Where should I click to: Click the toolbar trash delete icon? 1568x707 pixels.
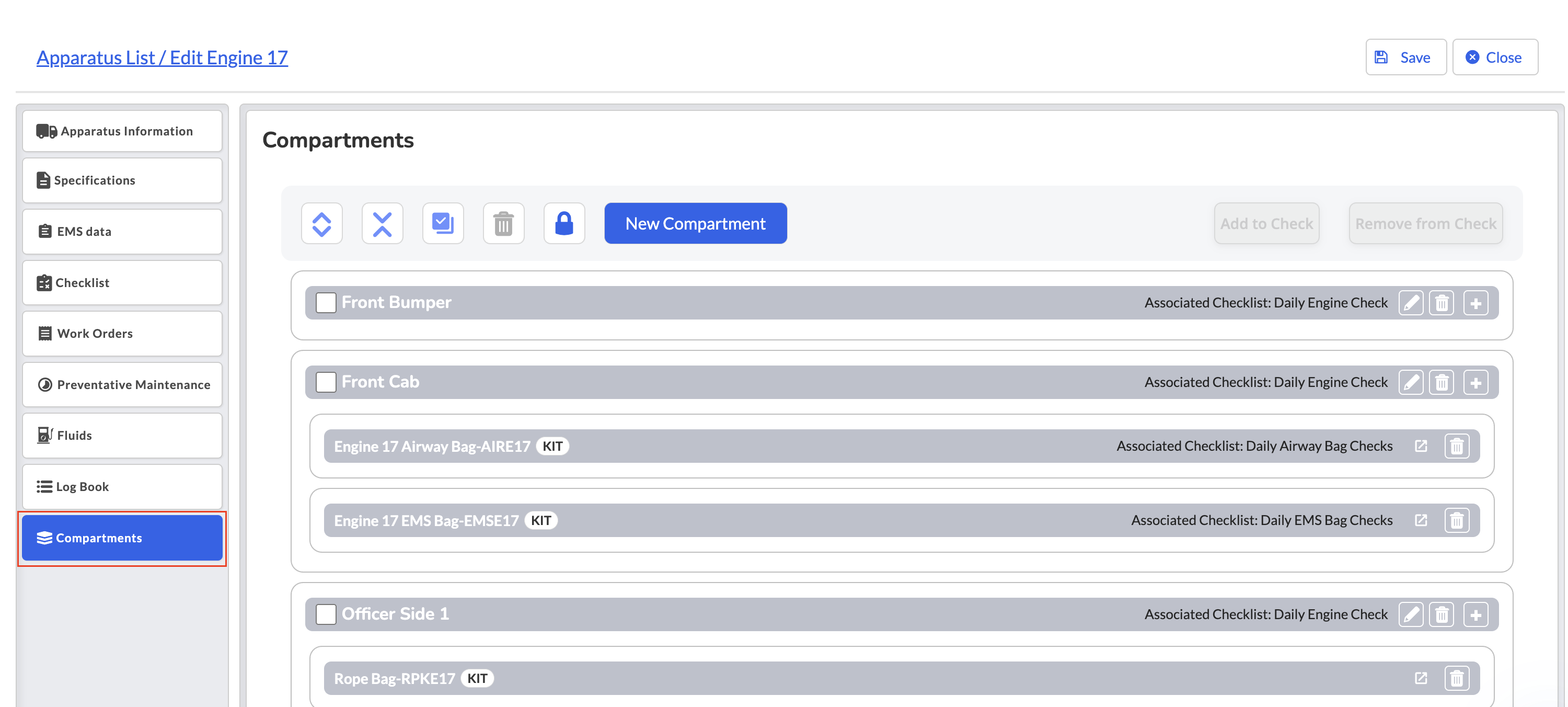coord(503,223)
